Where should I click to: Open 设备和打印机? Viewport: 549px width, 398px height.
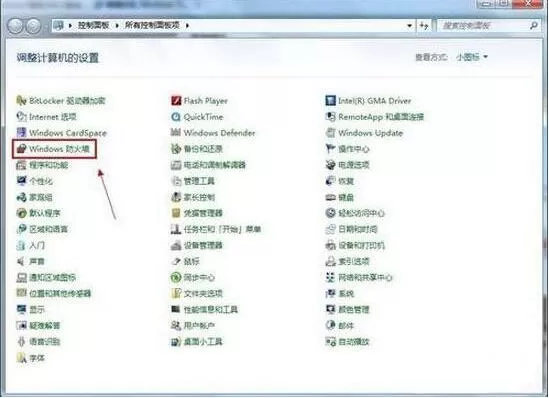(355, 245)
